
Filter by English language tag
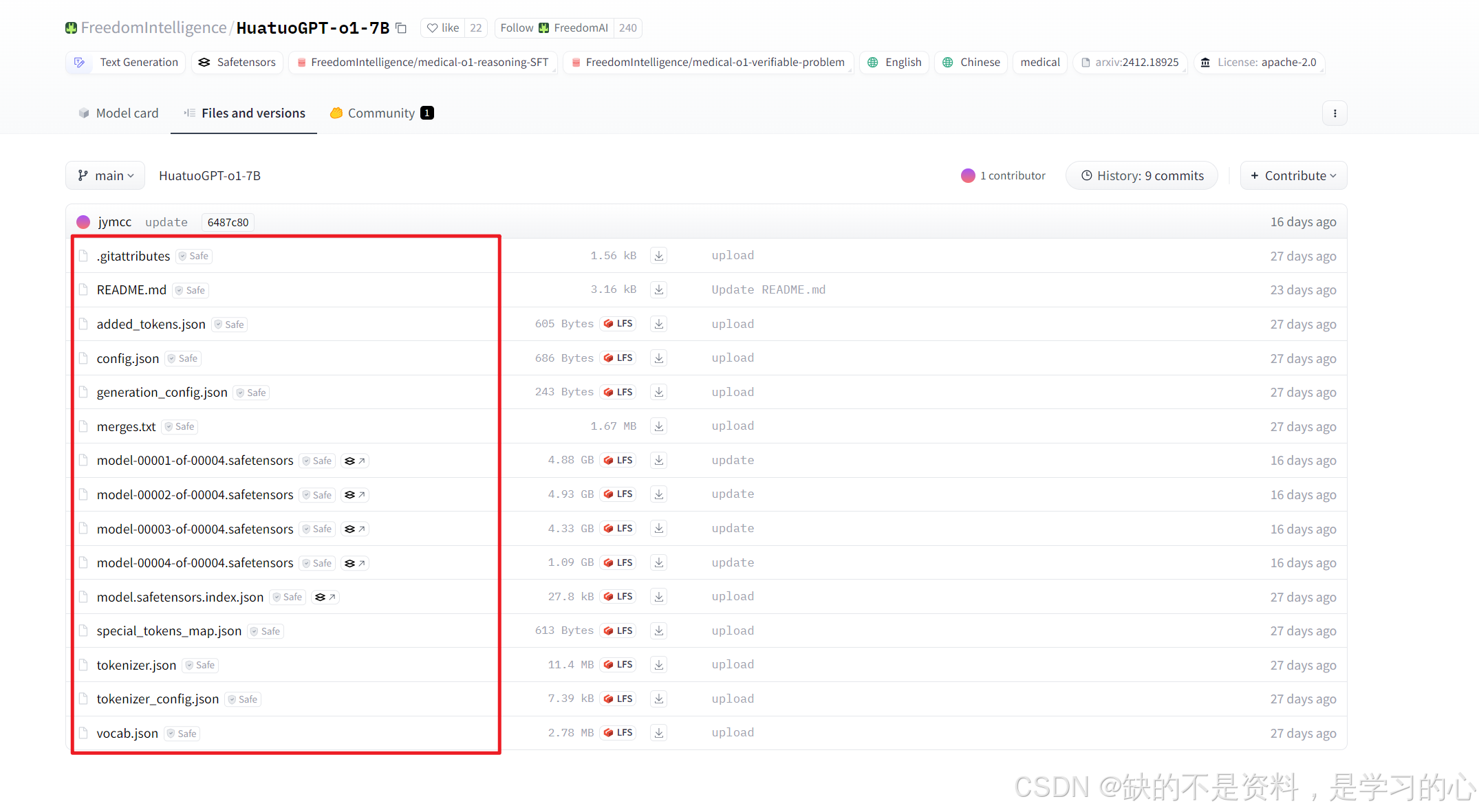point(894,63)
